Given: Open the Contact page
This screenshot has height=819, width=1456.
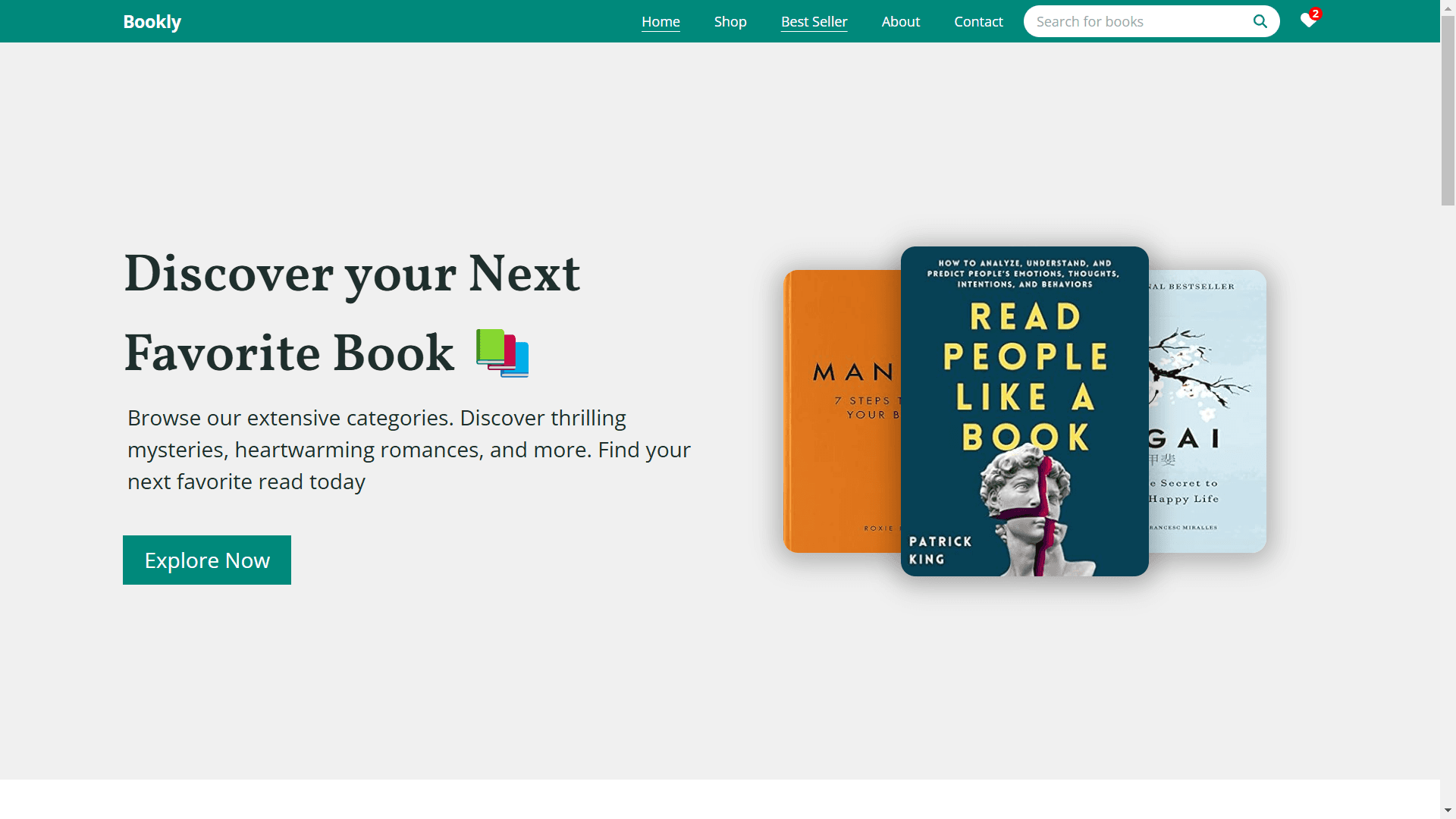Looking at the screenshot, I should tap(978, 21).
